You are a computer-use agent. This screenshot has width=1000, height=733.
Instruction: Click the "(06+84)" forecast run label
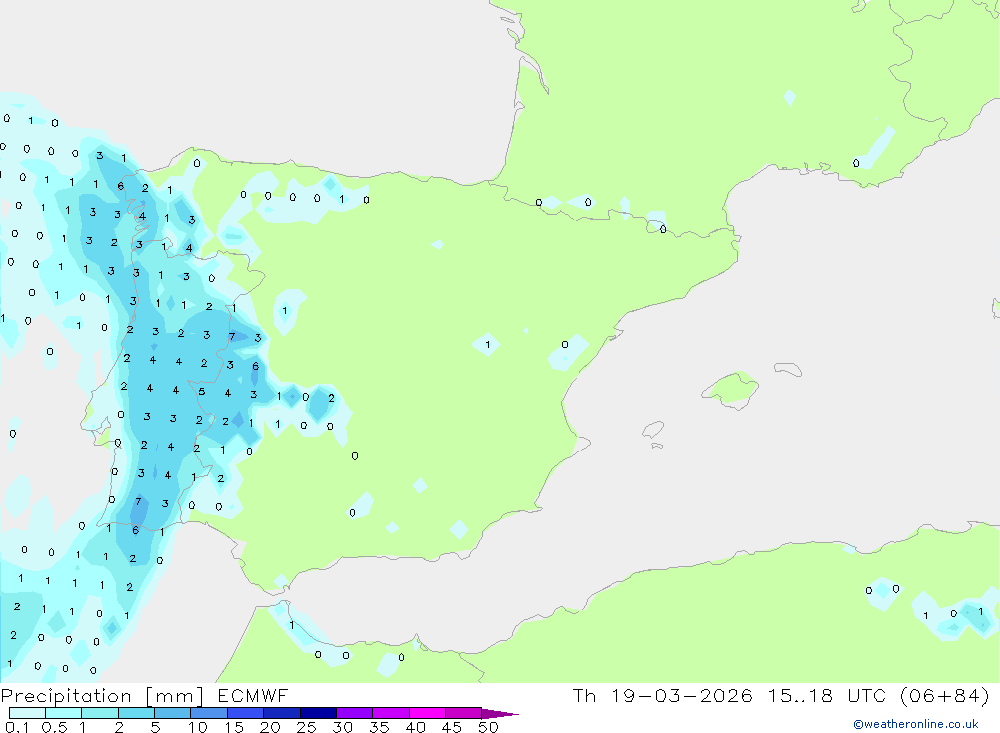click(x=945, y=696)
